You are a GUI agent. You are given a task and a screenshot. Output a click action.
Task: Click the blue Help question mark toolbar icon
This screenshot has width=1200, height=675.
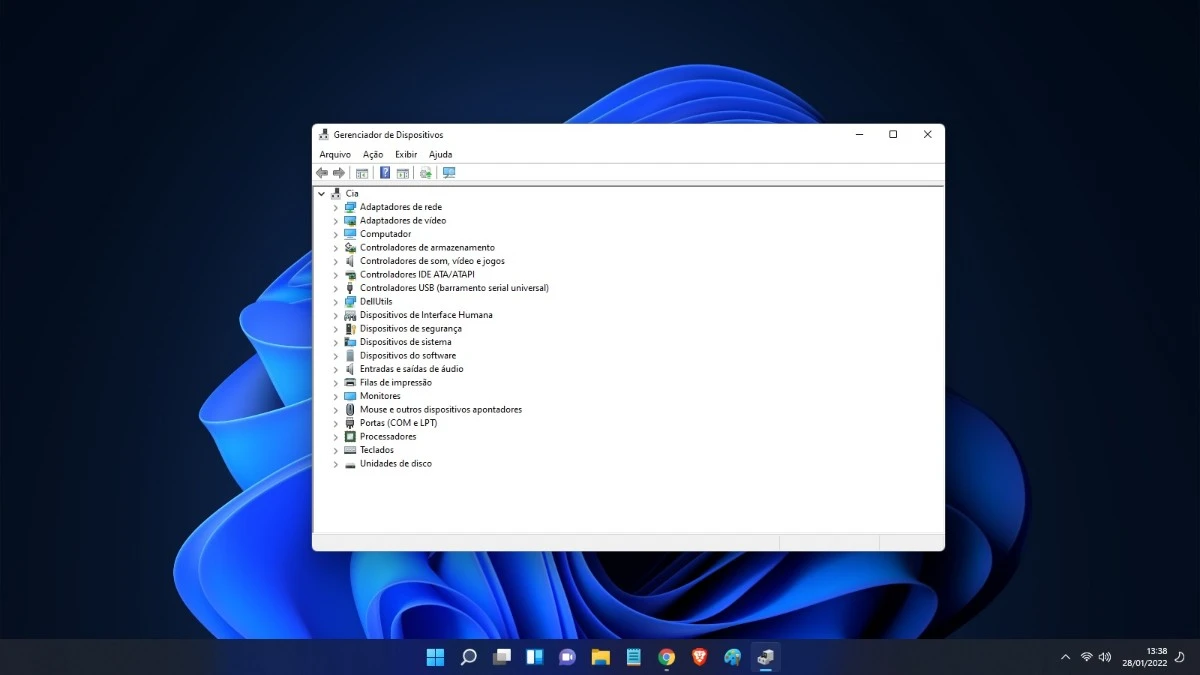pos(385,173)
